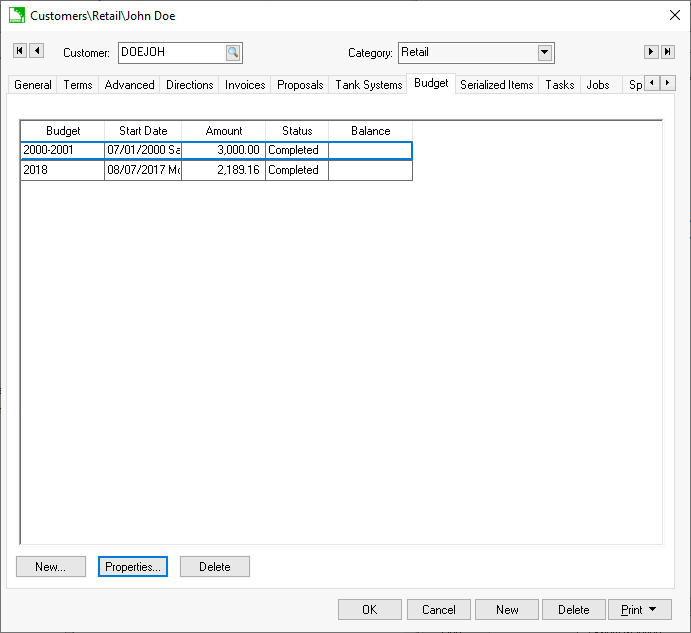The image size is (691, 633).
Task: Switch to the Invoices tab
Action: click(x=245, y=85)
